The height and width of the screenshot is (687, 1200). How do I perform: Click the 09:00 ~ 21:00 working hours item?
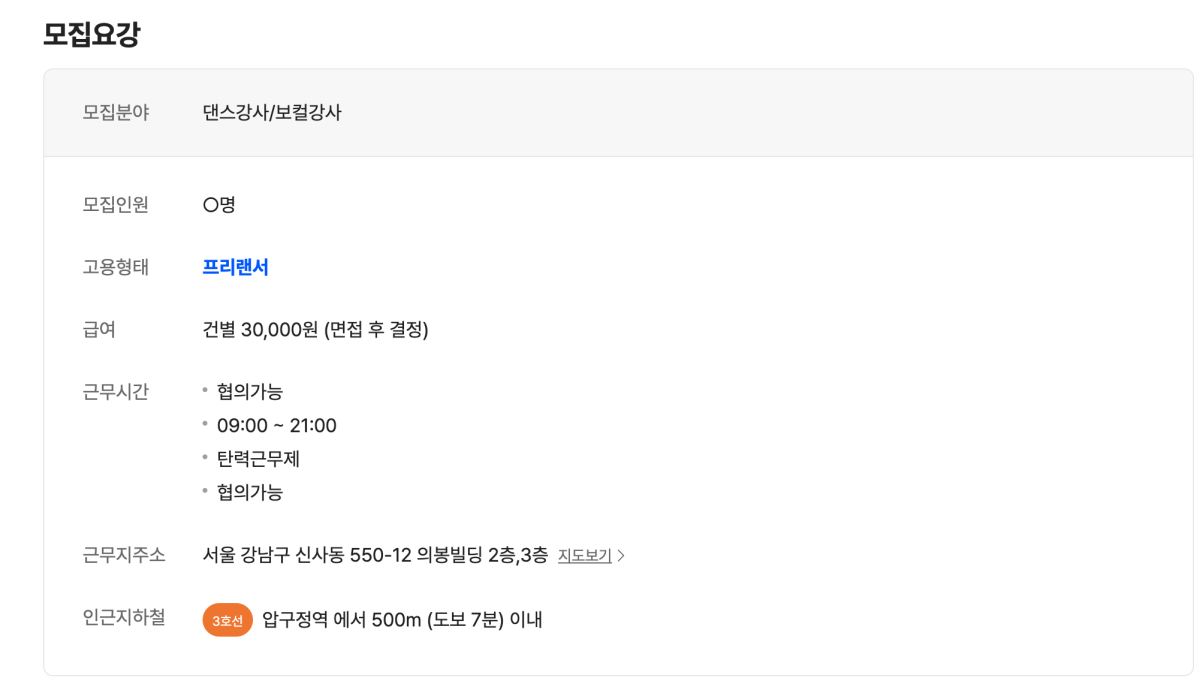pyautogui.click(x=276, y=426)
